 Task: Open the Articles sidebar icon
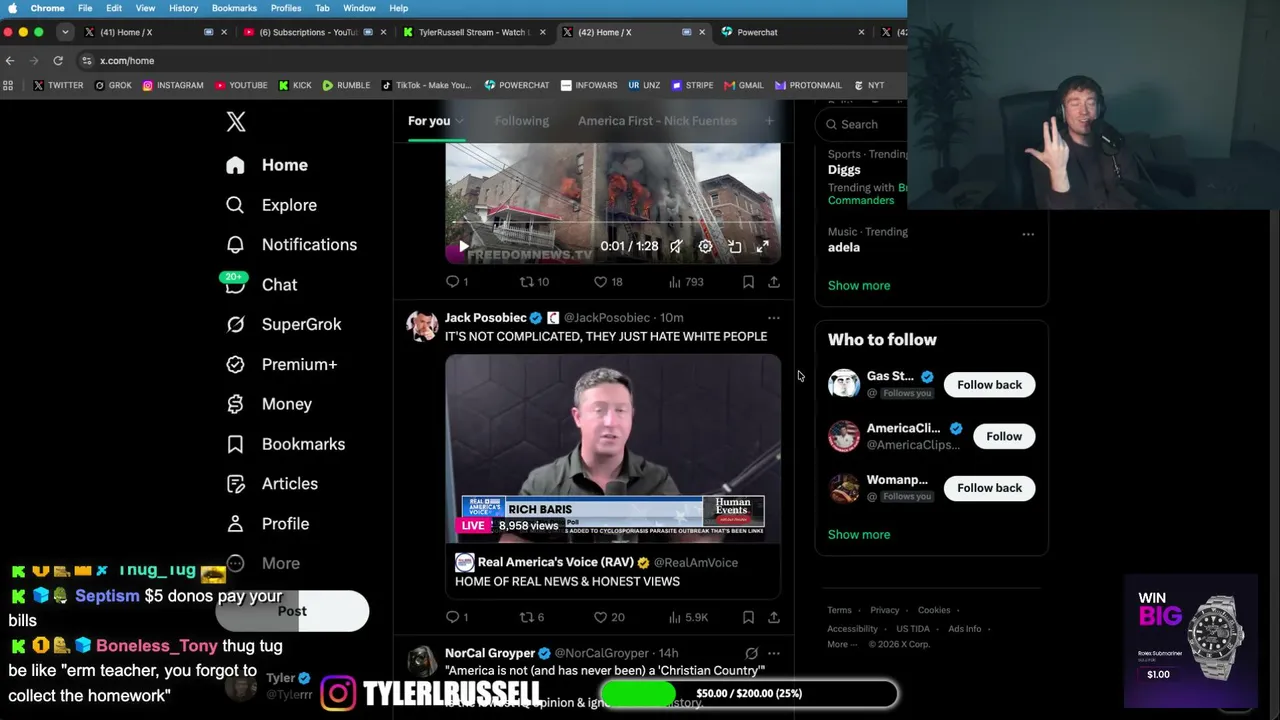coord(235,484)
